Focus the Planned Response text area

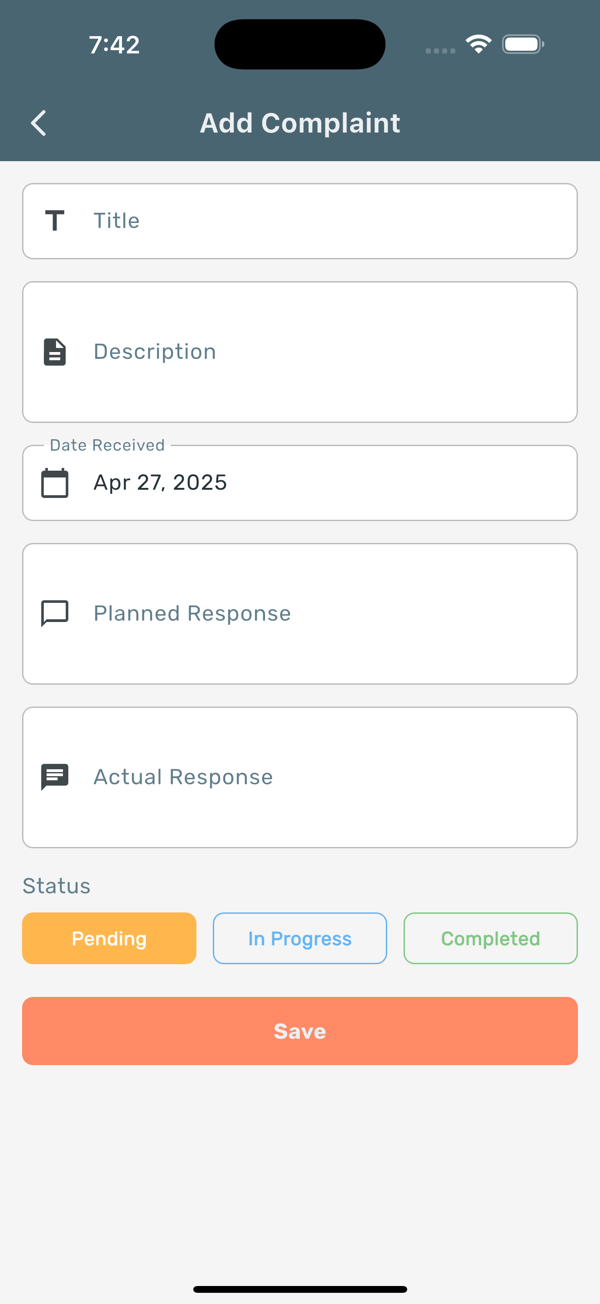[300, 614]
